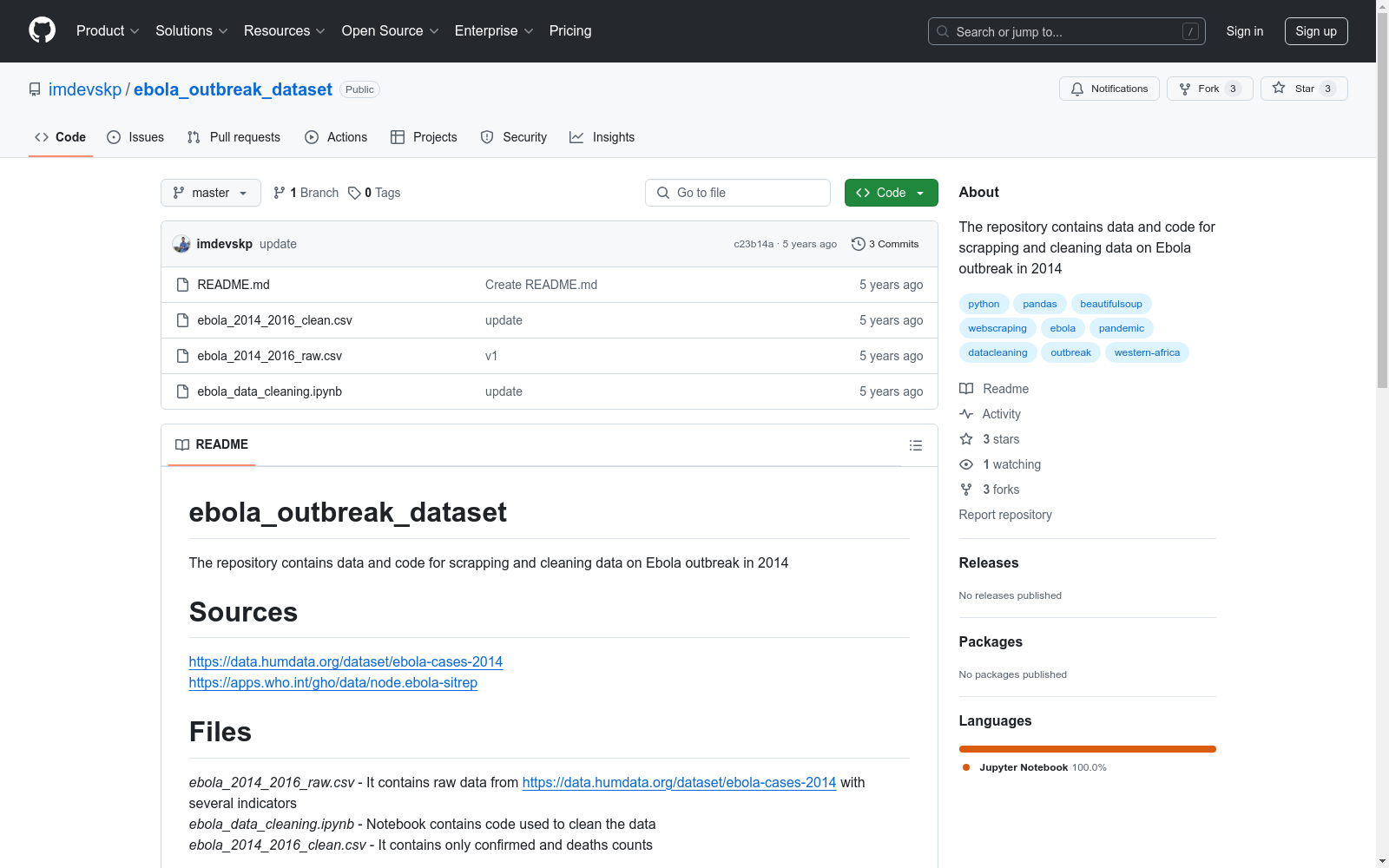Open the ebola_data_cleaning.ipynb file
The width and height of the screenshot is (1389, 868).
269,391
